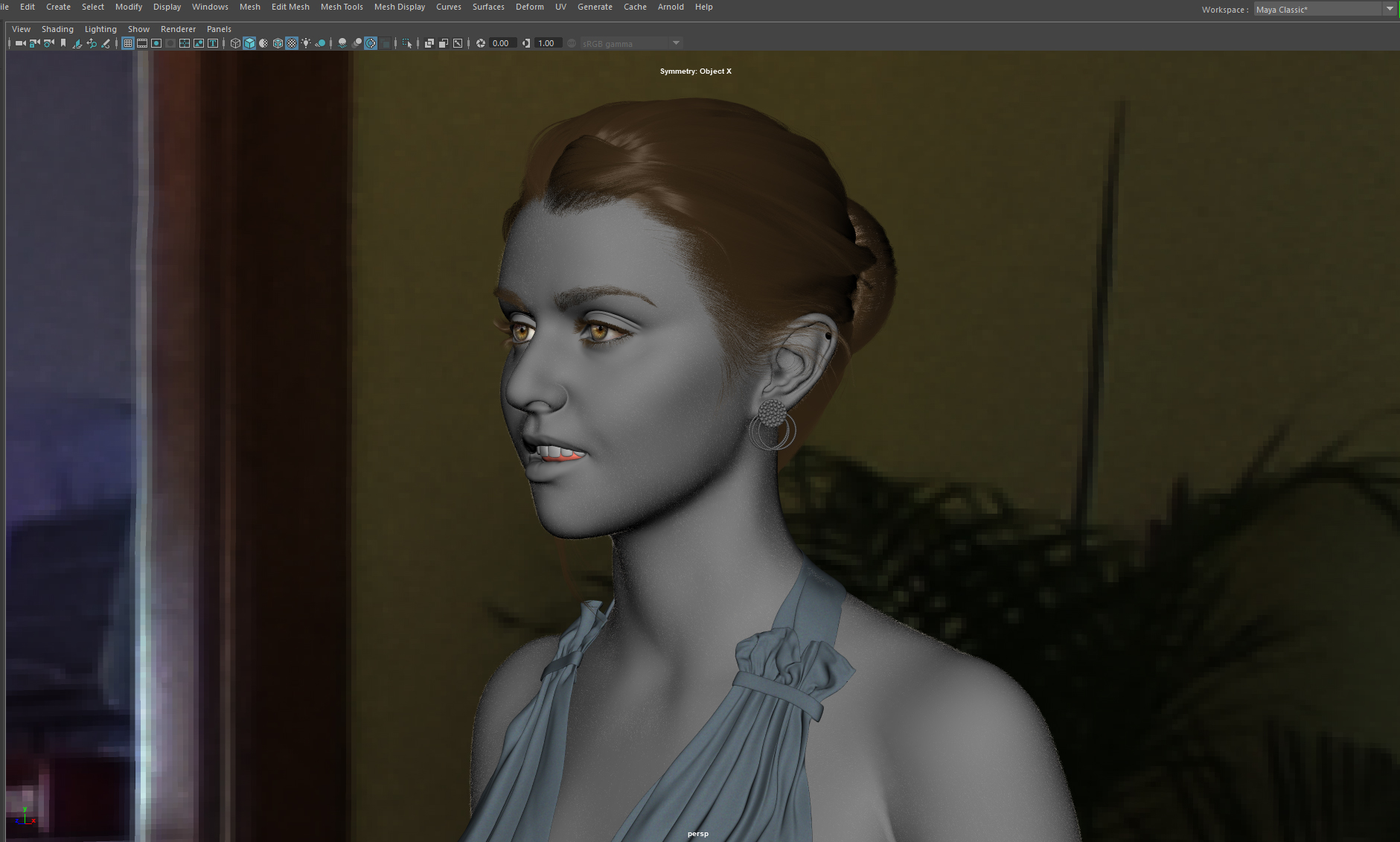1400x842 pixels.
Task: Click the Bookmarks icon
Action: [x=63, y=43]
